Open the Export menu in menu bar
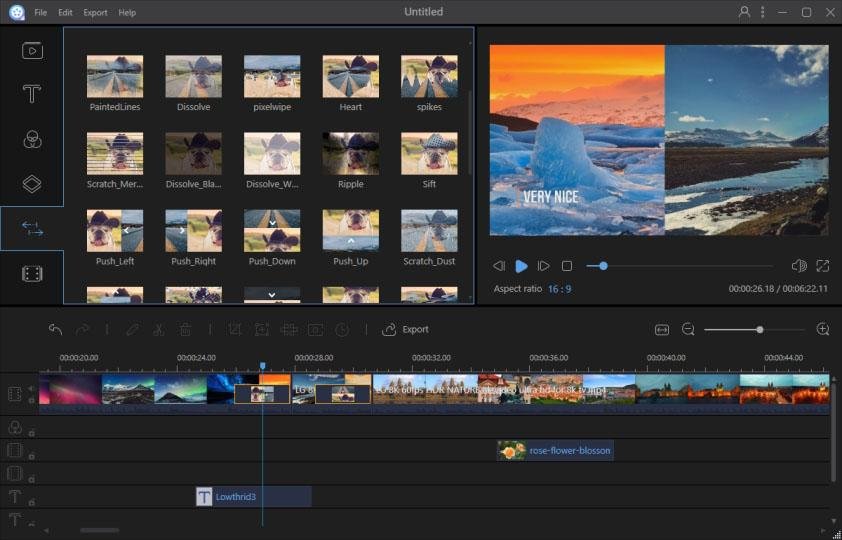Image resolution: width=842 pixels, height=540 pixels. (x=95, y=12)
